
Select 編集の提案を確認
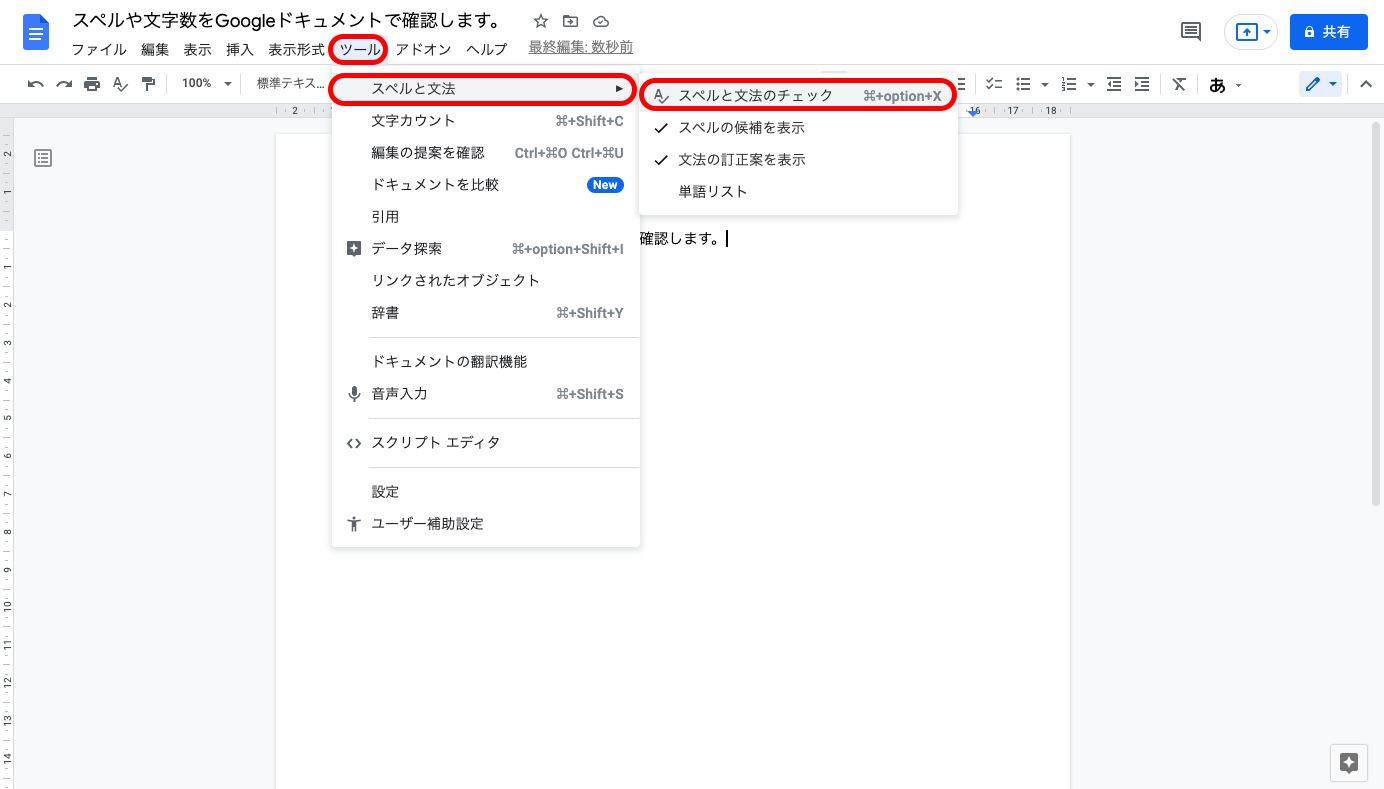click(x=485, y=153)
